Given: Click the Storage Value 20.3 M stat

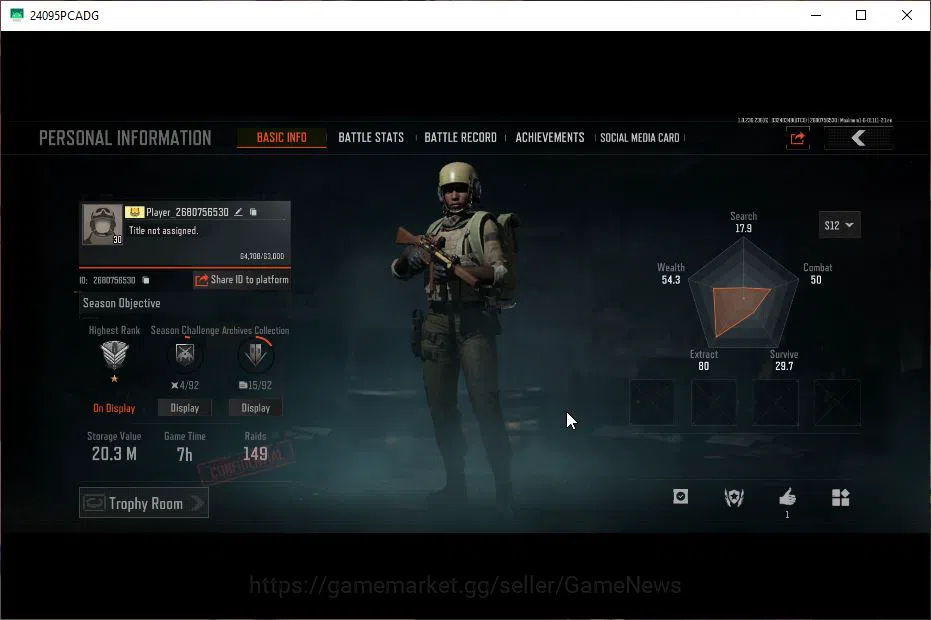Looking at the screenshot, I should 114,447.
